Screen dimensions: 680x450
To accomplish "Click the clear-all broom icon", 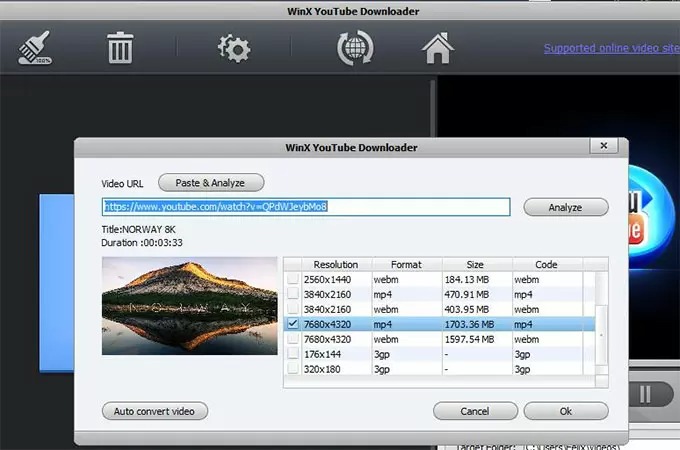I will [37, 47].
